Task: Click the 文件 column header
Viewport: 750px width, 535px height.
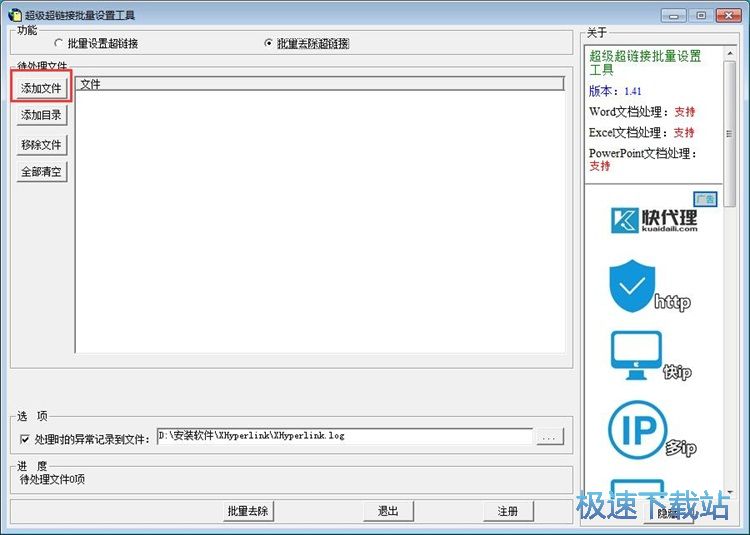Action: (320, 84)
